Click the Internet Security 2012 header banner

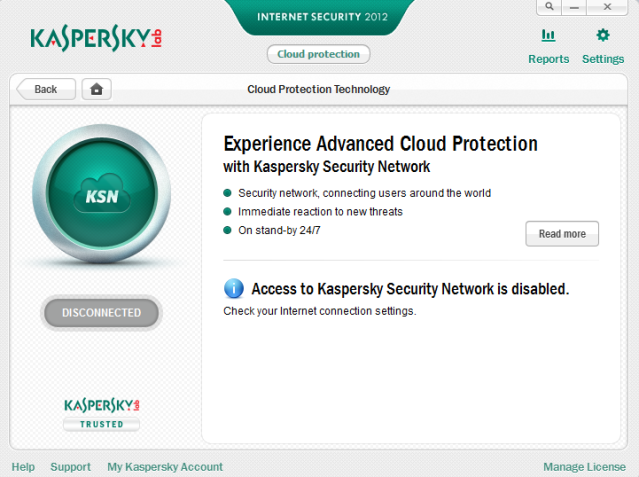point(322,17)
